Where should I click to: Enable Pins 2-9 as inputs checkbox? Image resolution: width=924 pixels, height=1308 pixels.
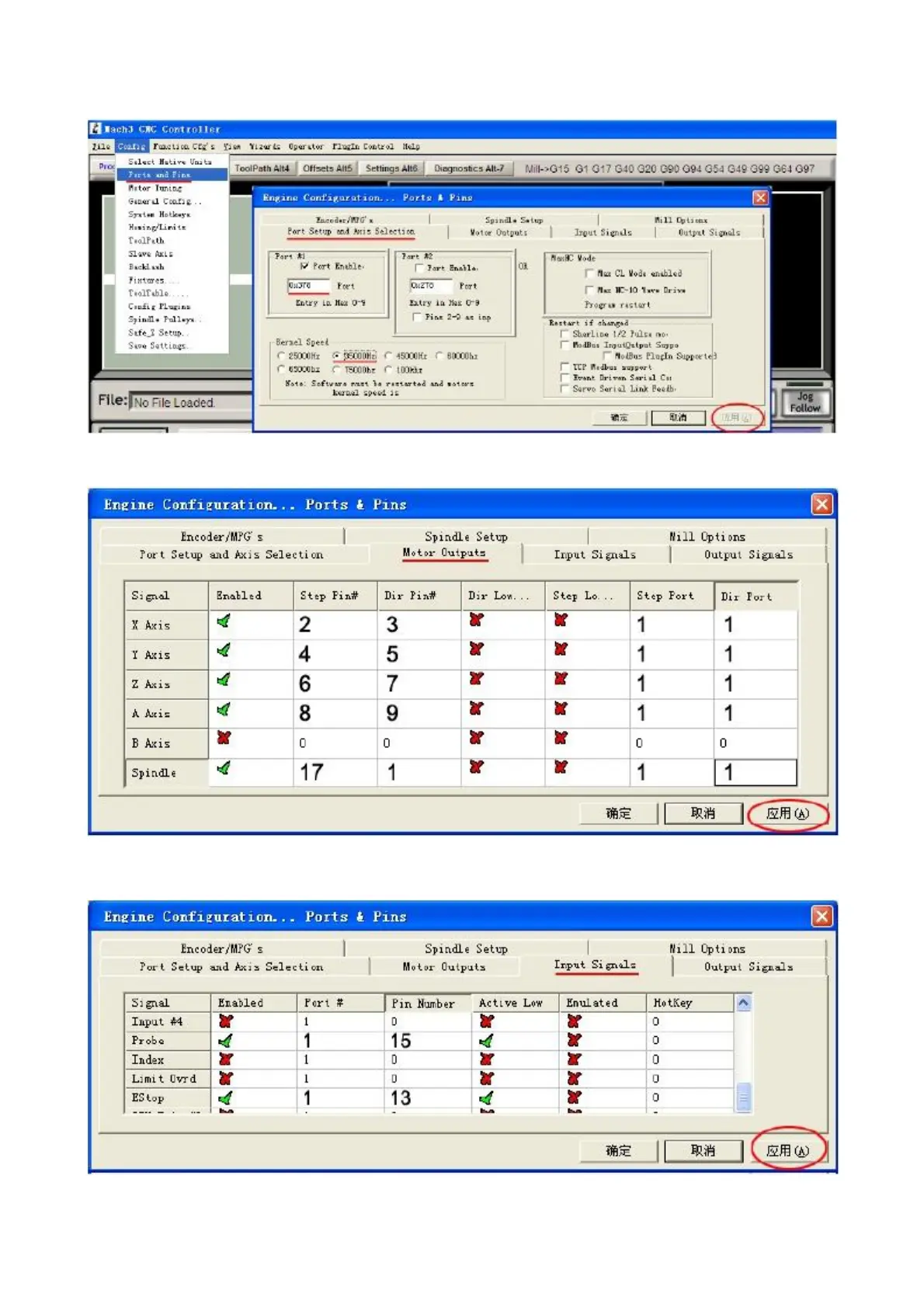tap(418, 318)
